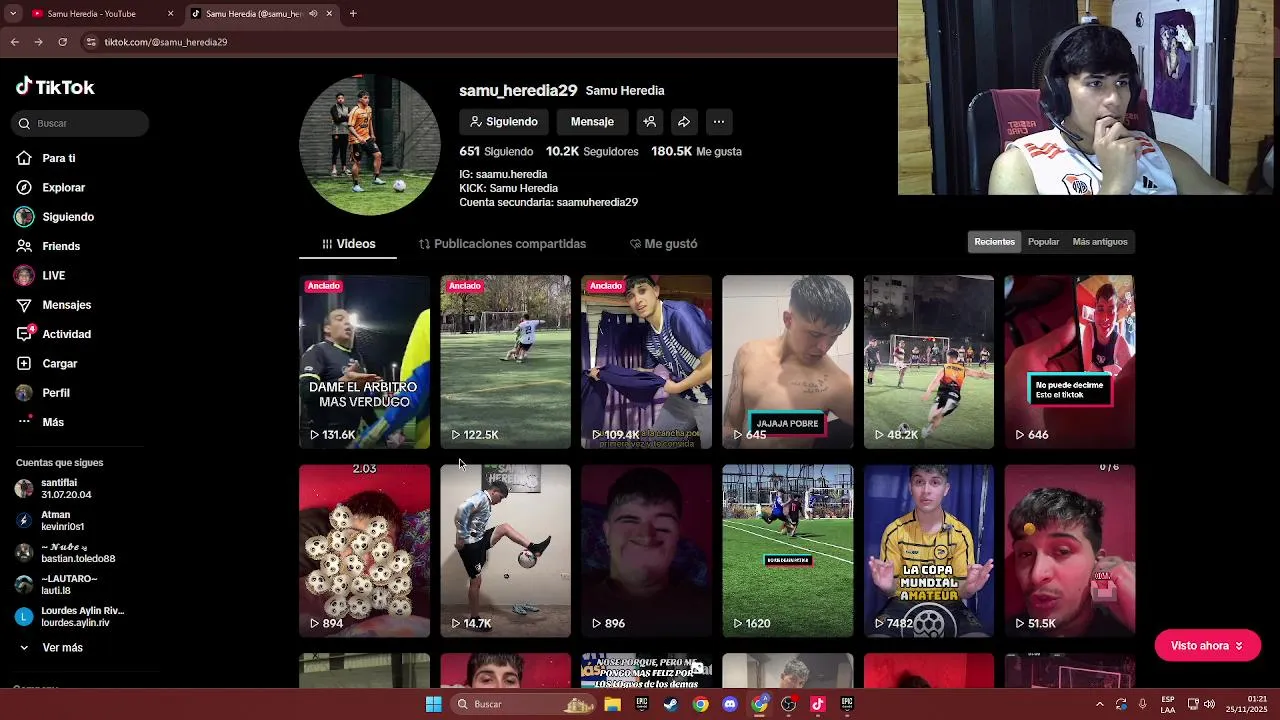
Task: Open the video with 48.2K views
Action: pyautogui.click(x=929, y=361)
